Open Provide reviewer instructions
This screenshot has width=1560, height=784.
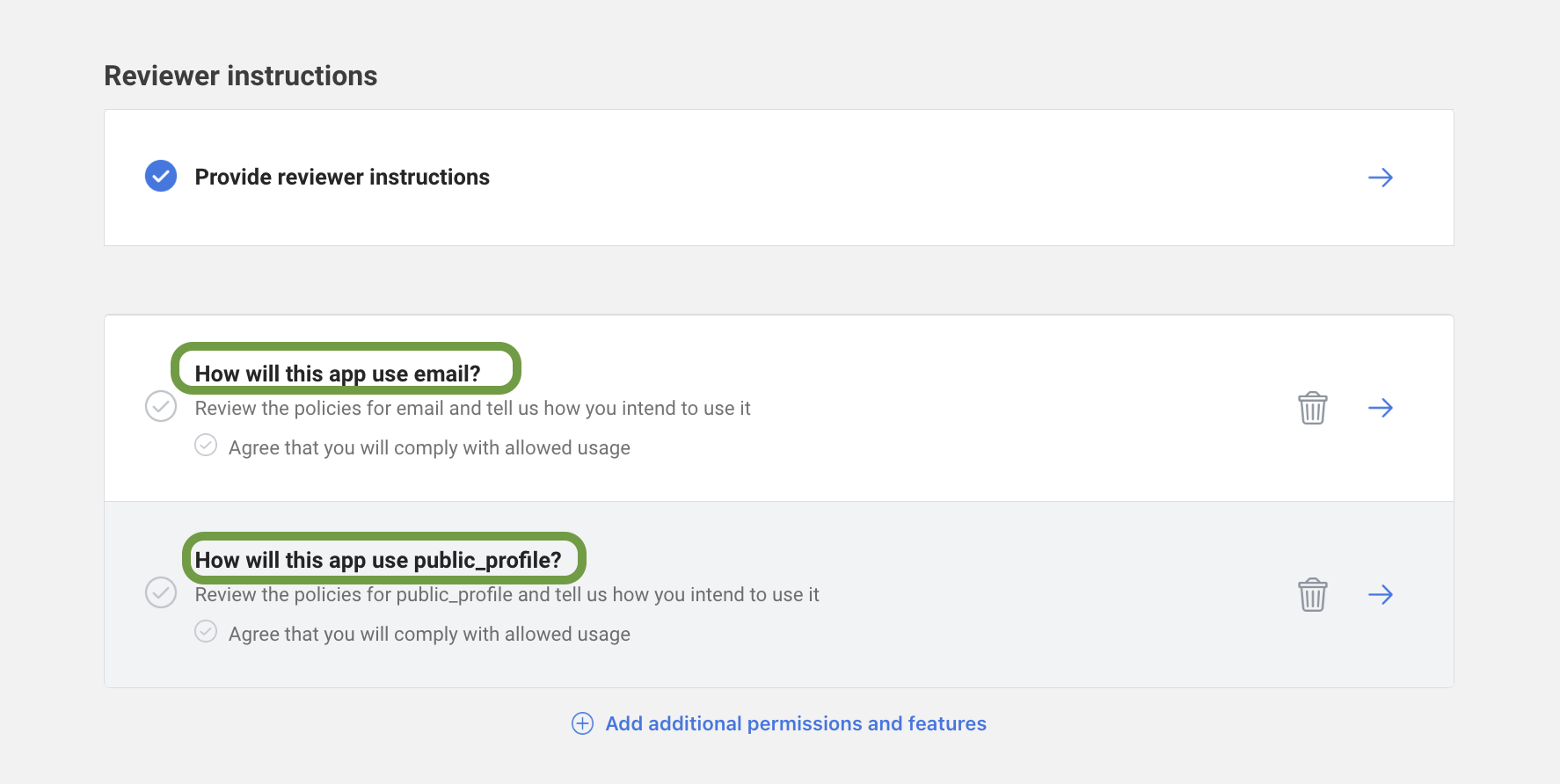342,178
